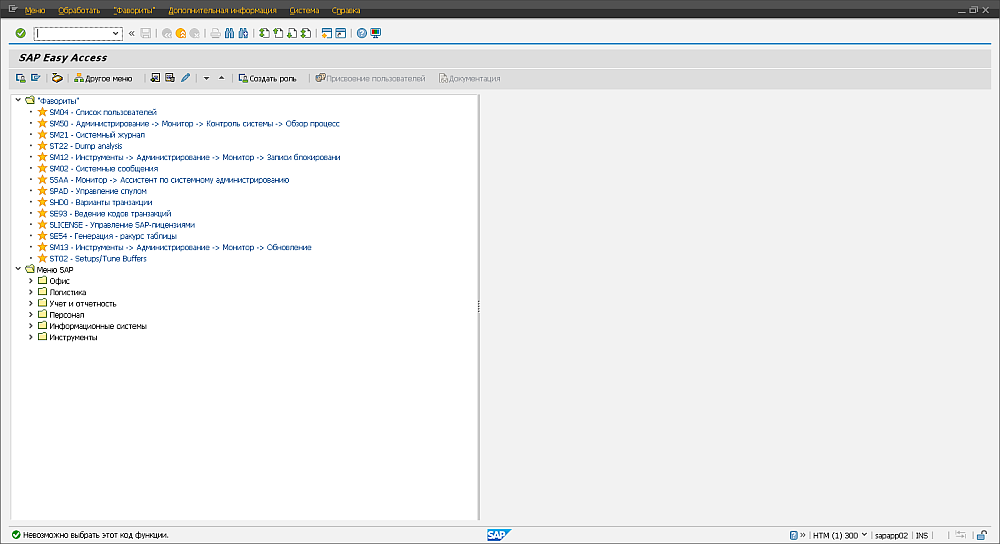Select favorite ST22 - Dump analysis

coord(85,146)
